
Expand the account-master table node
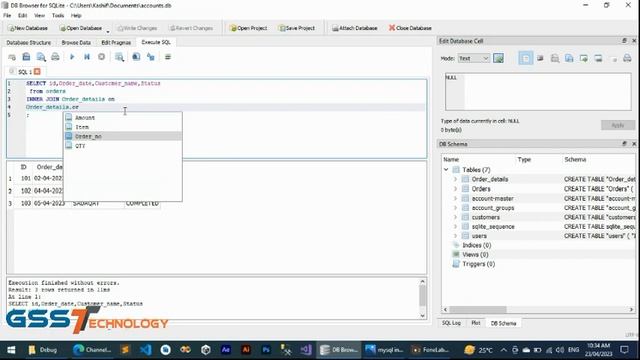tap(456, 198)
